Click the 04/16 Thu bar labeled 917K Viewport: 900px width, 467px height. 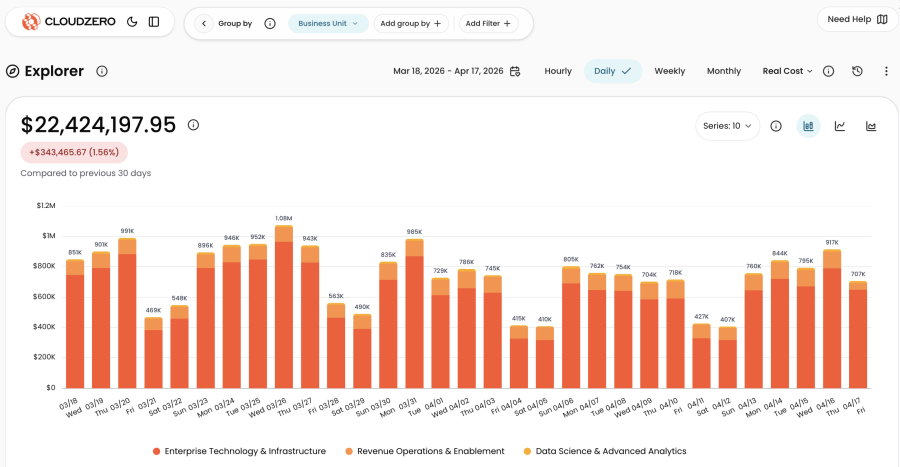pos(832,319)
